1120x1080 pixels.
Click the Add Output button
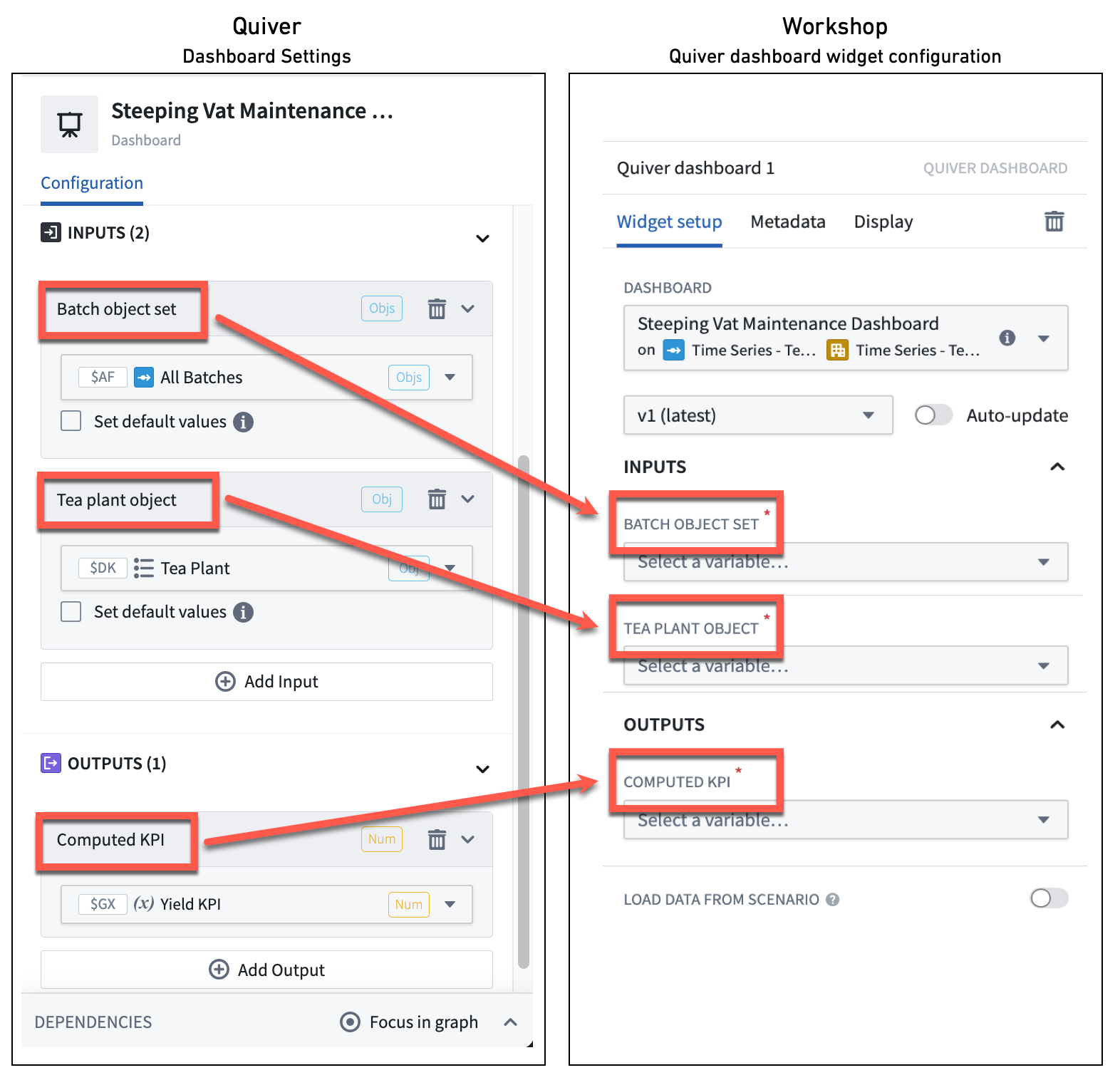[266, 970]
